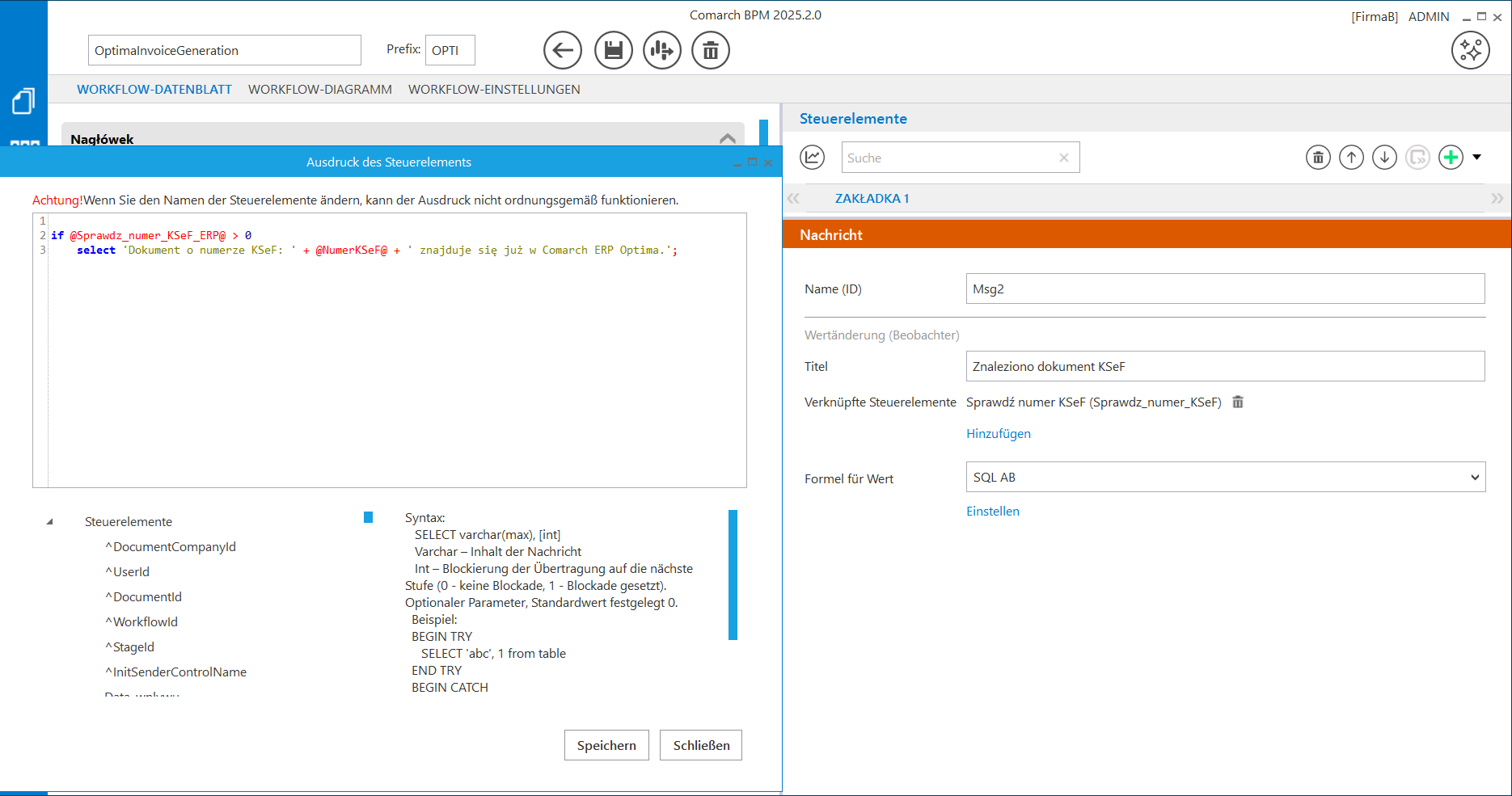Click the Wertänderung (Beobachter) label
1512x796 pixels.
tap(881, 335)
